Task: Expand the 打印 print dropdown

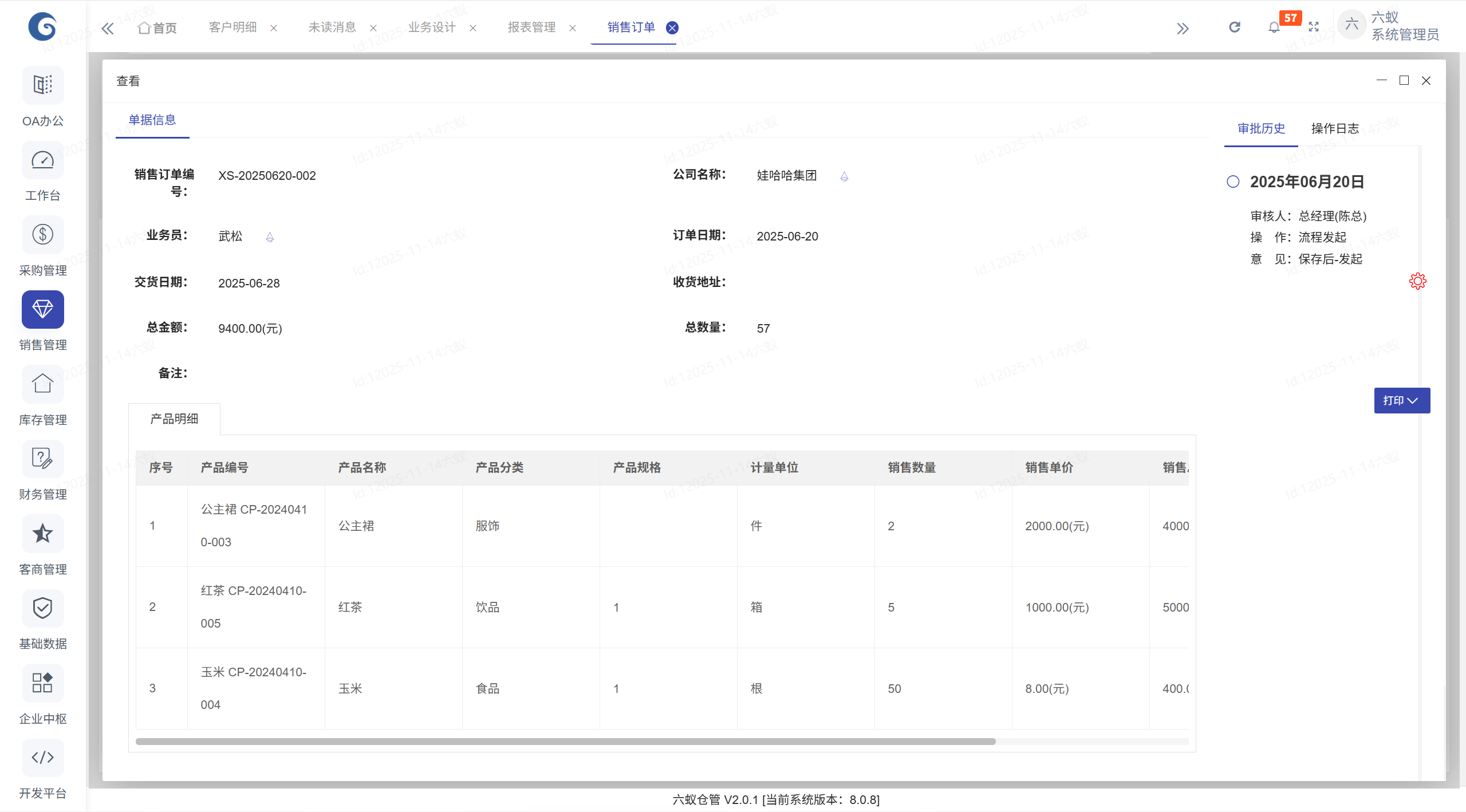Action: point(1401,400)
